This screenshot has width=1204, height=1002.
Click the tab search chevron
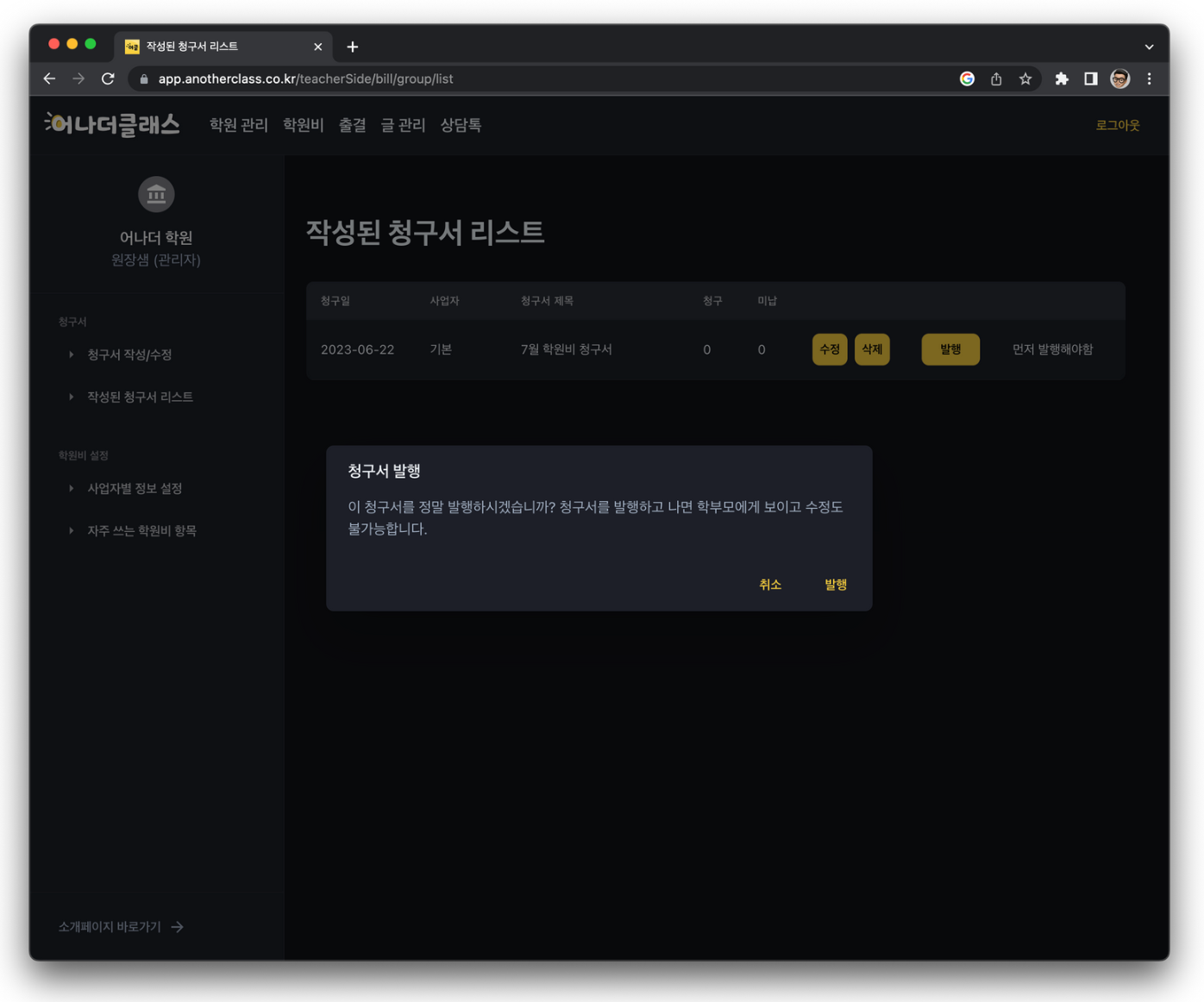coord(1149,47)
